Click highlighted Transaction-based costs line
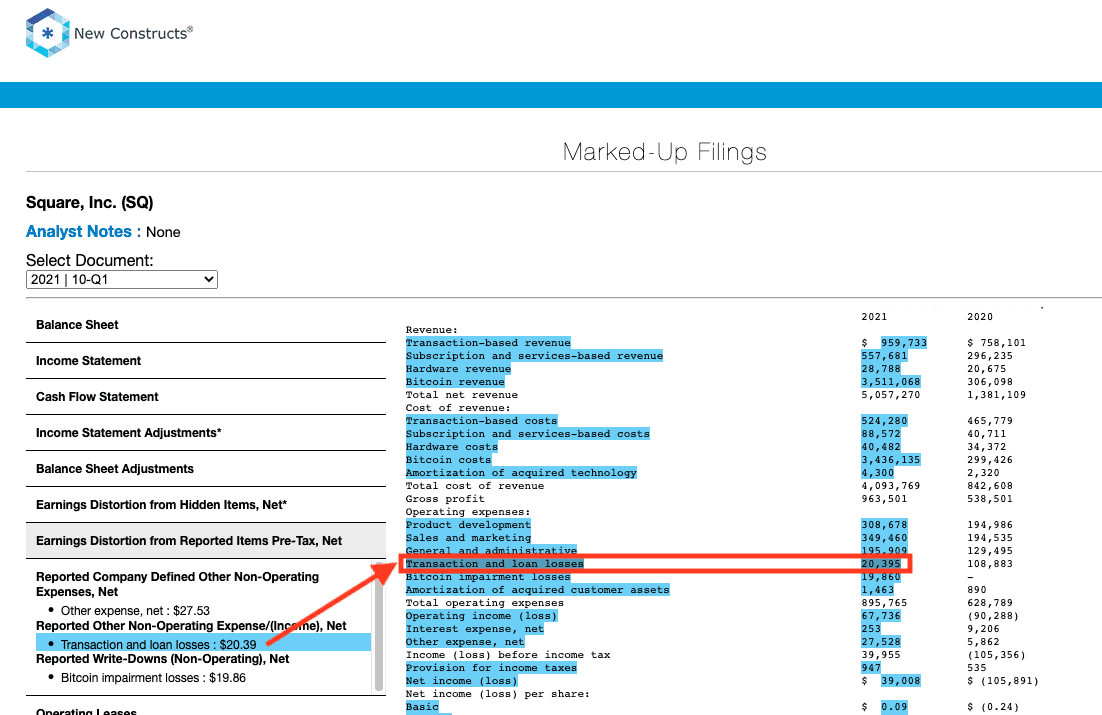 coord(481,420)
